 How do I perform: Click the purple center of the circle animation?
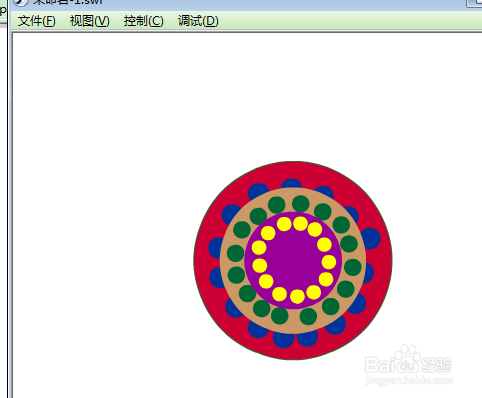coord(293,260)
